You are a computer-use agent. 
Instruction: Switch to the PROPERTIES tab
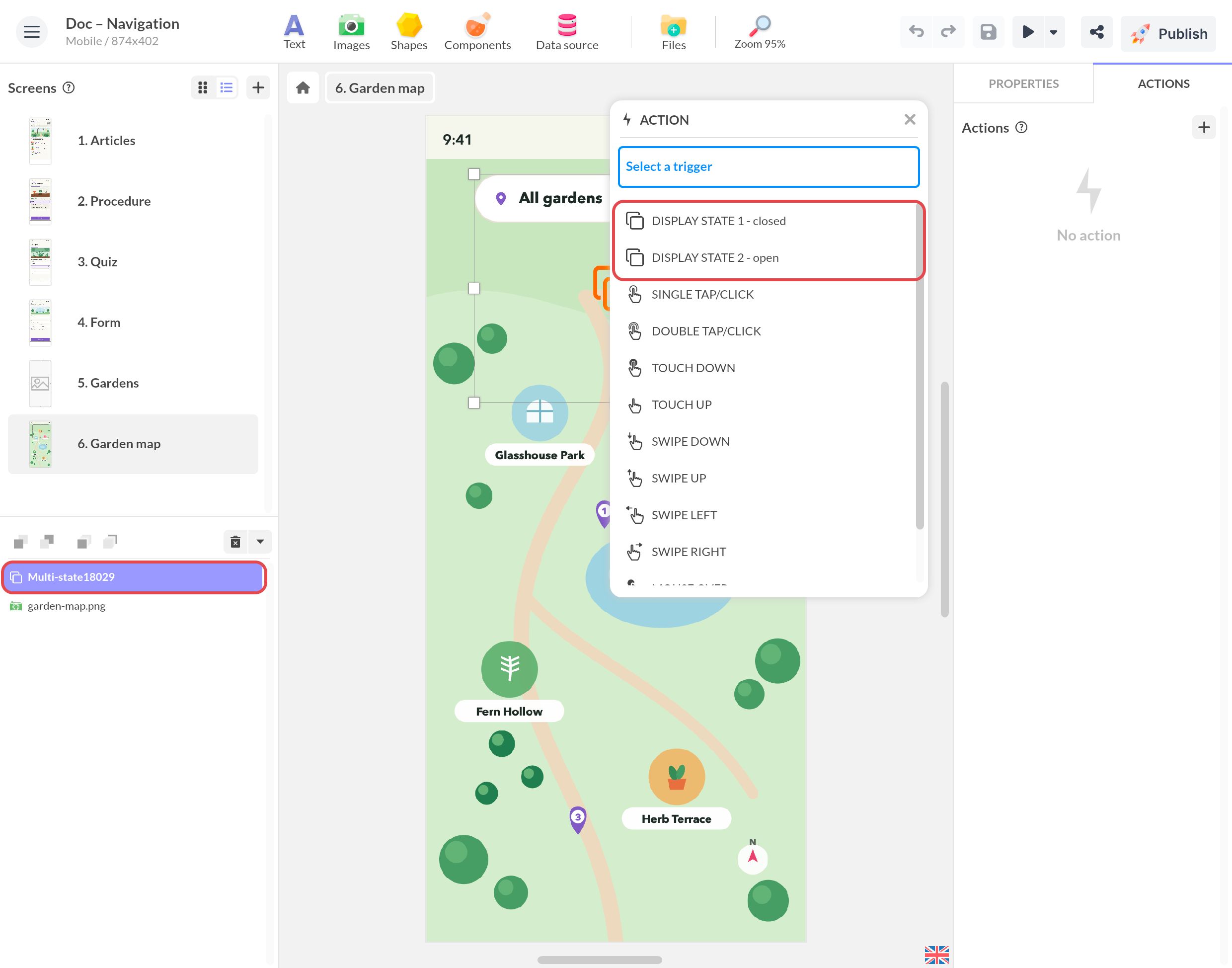[1023, 83]
